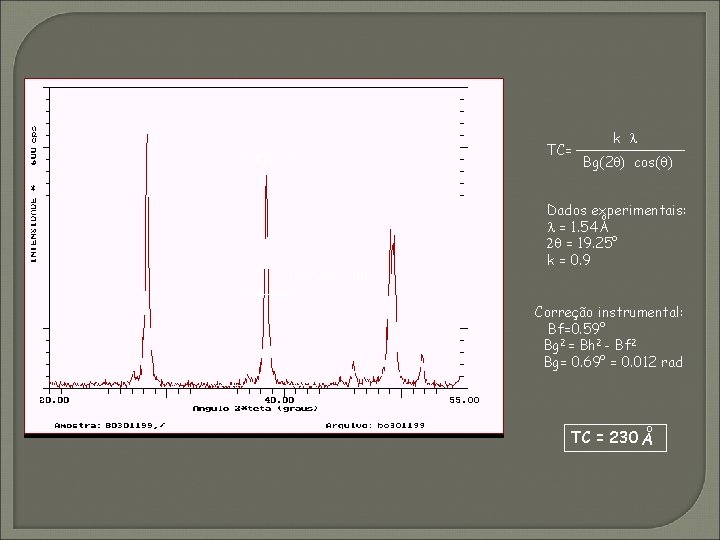Click the result 'Bg= 0.69° = 0.012 rad'
The width and height of the screenshot is (720, 540).
[613, 362]
